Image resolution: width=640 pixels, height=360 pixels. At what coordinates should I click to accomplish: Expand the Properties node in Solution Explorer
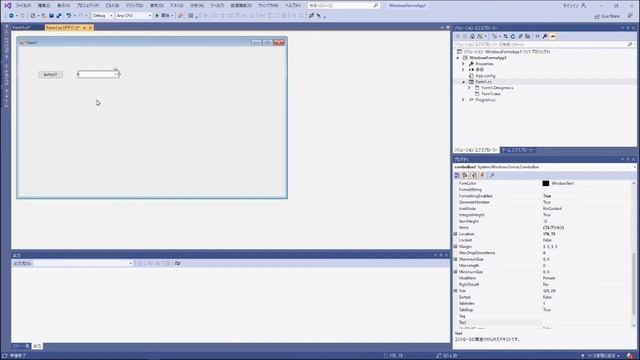click(463, 64)
